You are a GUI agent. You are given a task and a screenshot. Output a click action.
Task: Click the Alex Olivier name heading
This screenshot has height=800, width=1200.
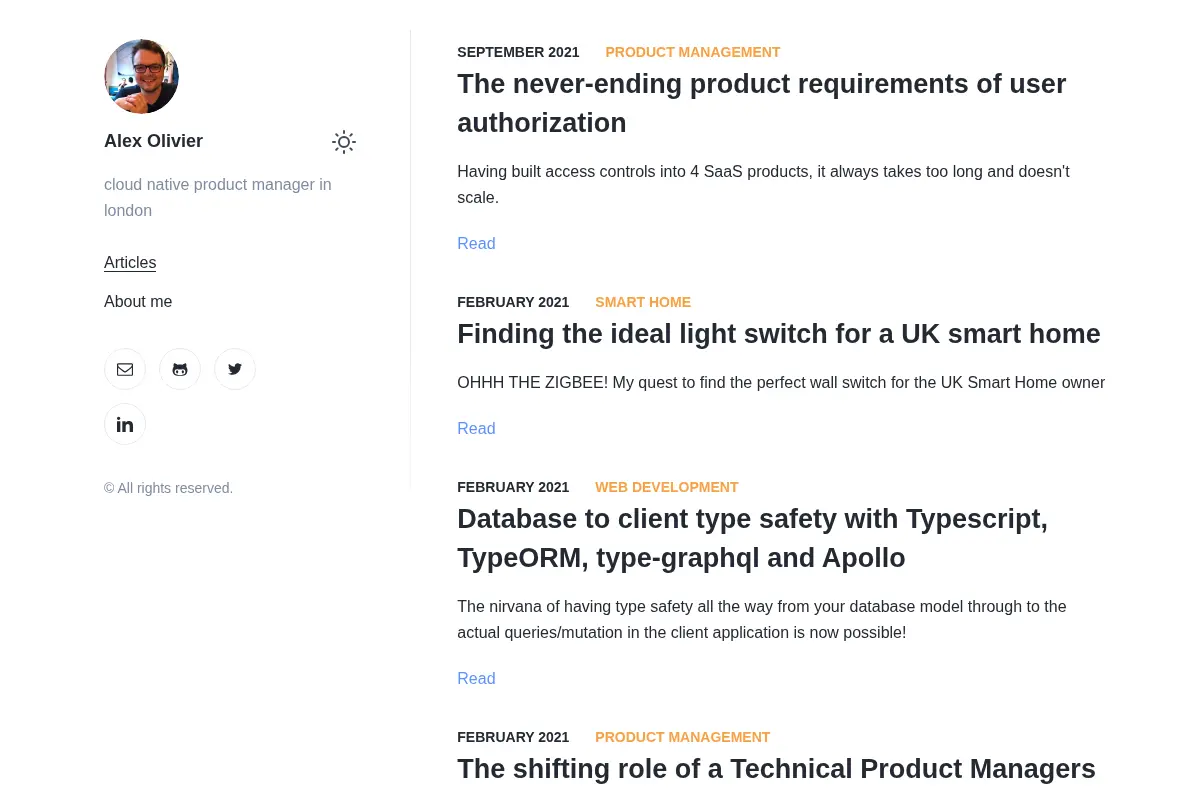click(x=153, y=141)
